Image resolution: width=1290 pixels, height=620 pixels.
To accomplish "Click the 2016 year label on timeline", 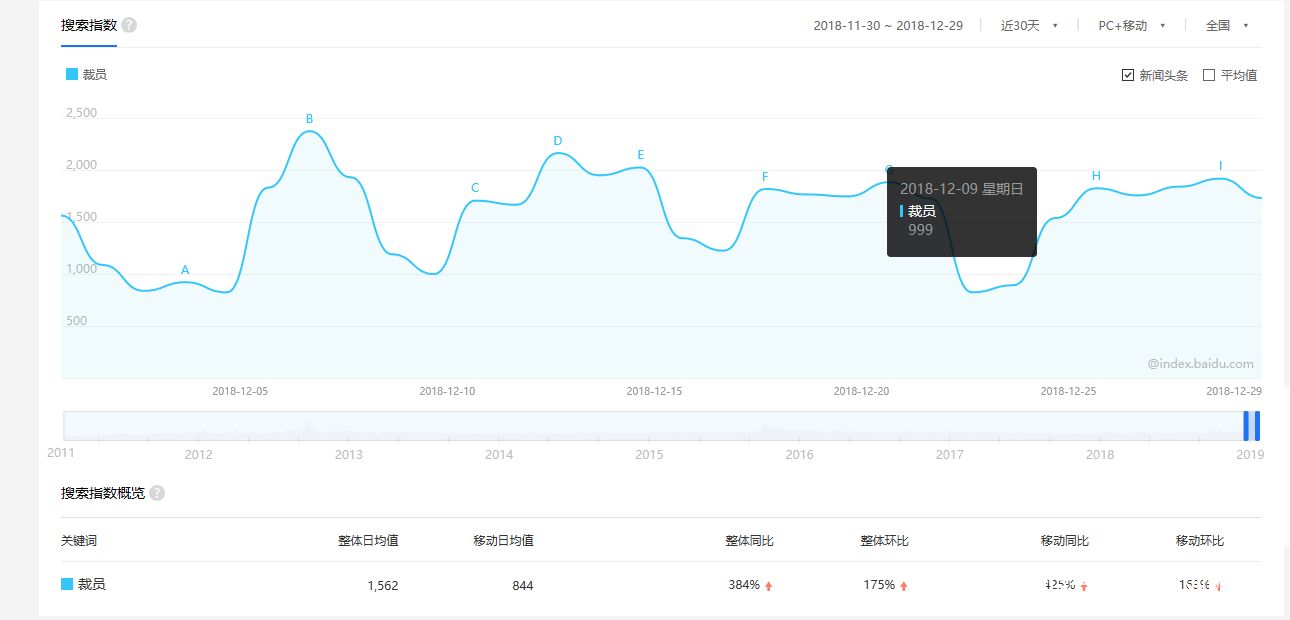I will (799, 455).
